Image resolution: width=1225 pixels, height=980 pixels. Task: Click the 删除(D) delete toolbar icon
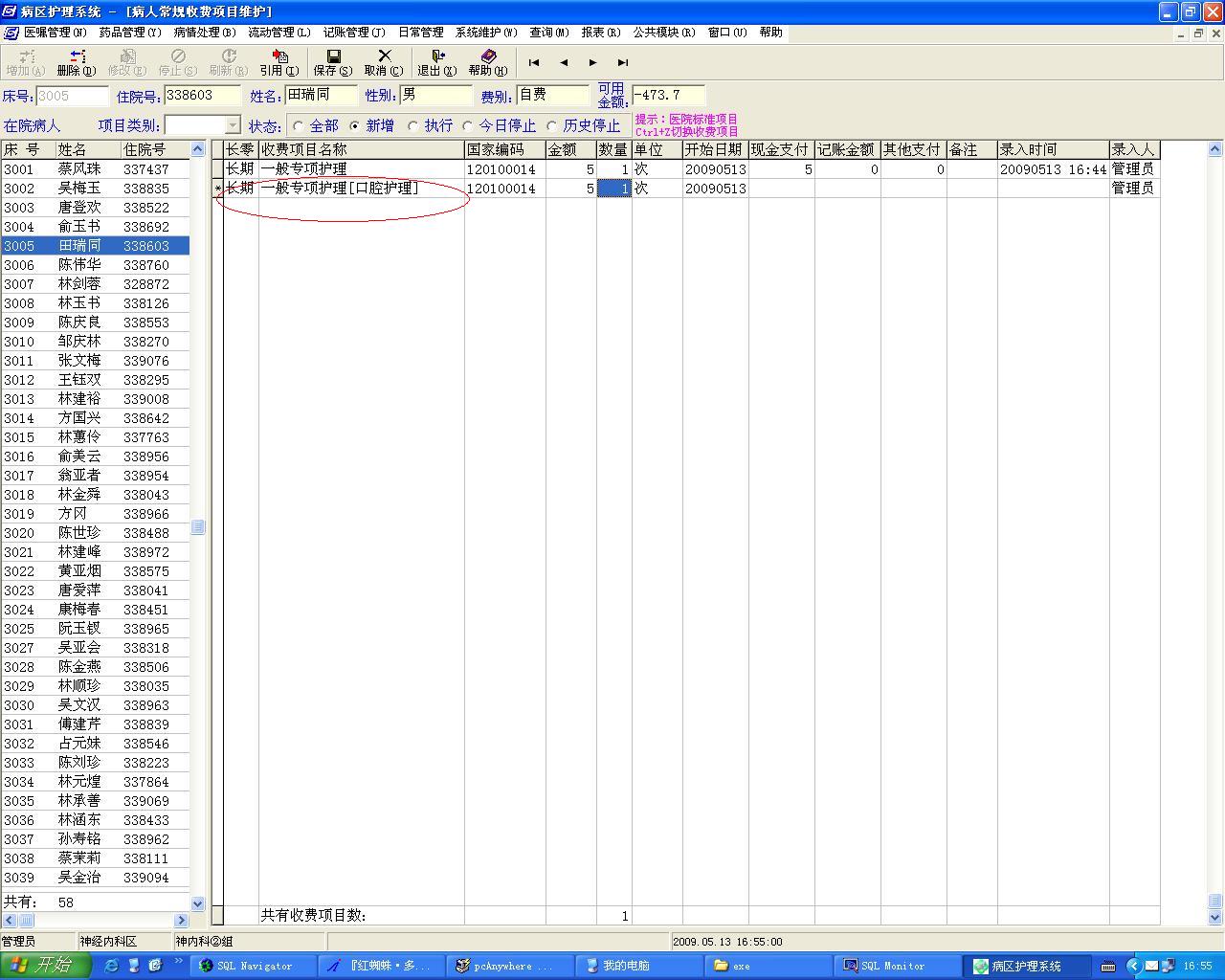[x=76, y=63]
